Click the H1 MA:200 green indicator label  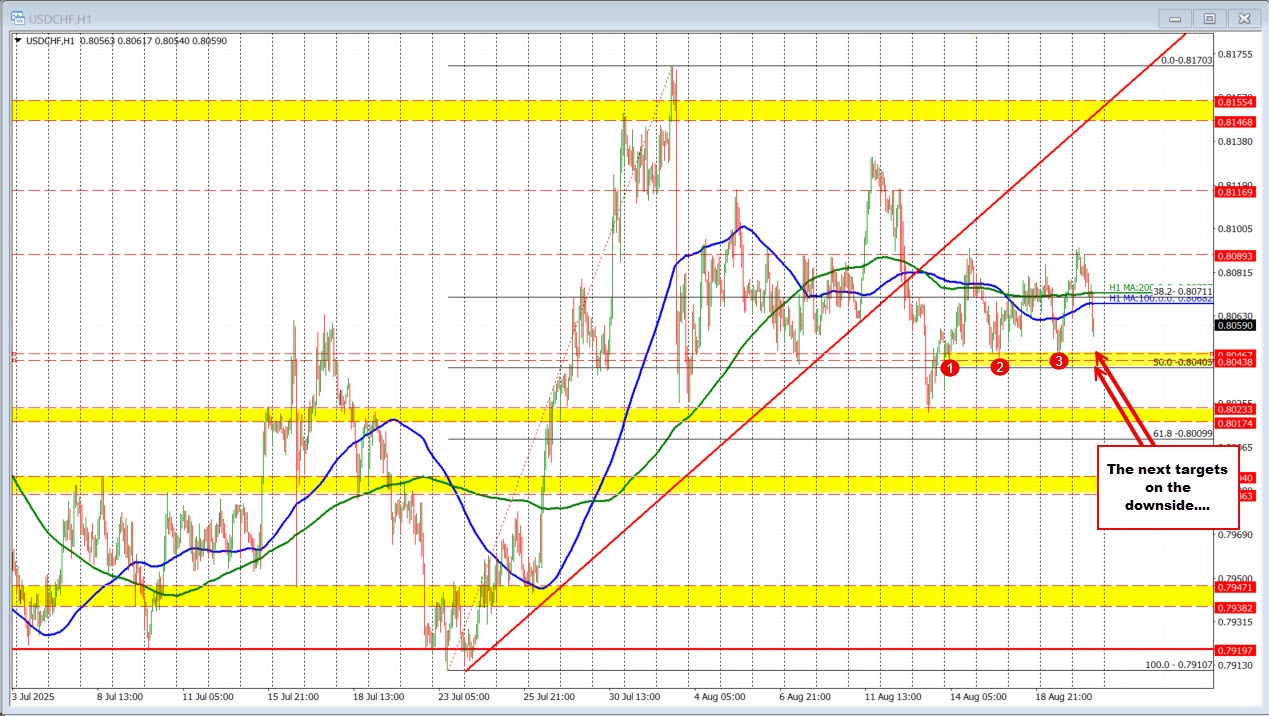1130,288
